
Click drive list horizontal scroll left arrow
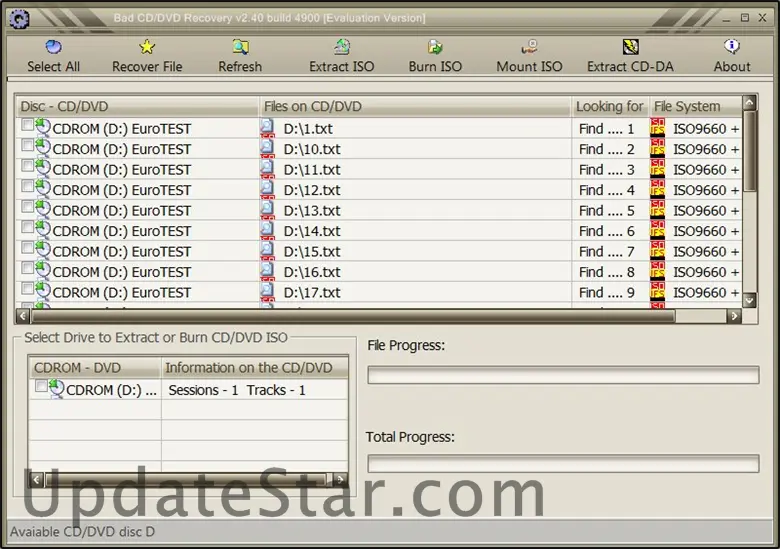[x=36, y=479]
